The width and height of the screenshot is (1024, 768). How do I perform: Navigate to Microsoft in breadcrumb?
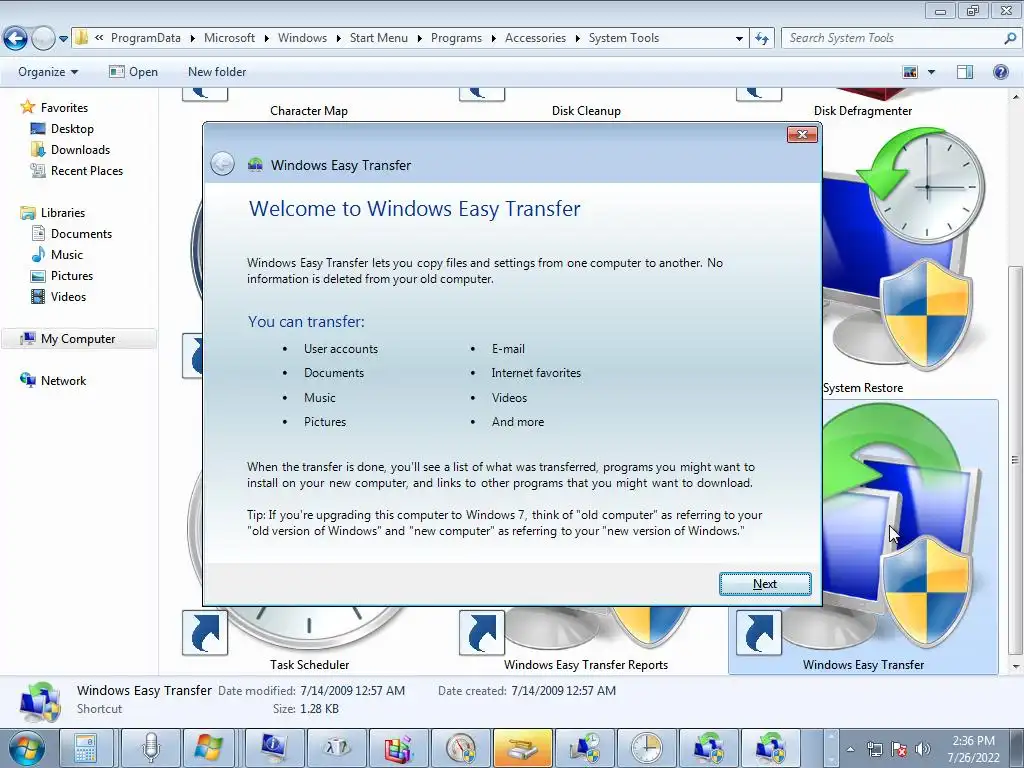tap(229, 38)
